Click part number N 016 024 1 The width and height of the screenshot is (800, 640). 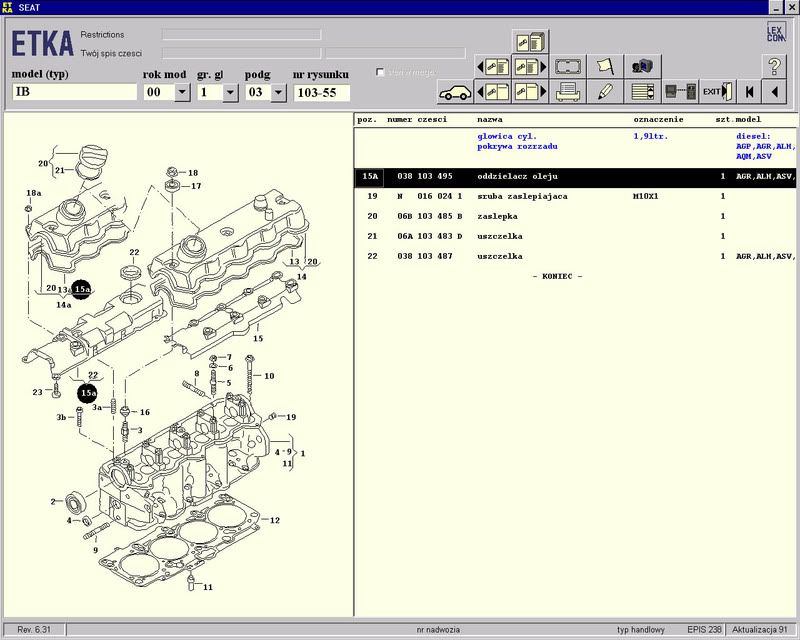pyautogui.click(x=430, y=196)
